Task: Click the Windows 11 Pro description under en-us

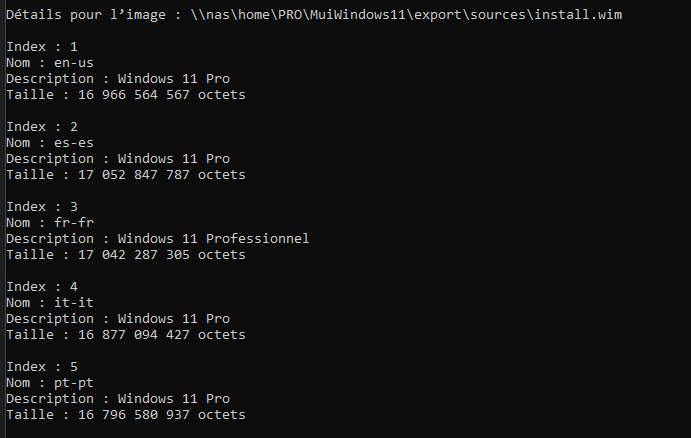Action: point(118,79)
